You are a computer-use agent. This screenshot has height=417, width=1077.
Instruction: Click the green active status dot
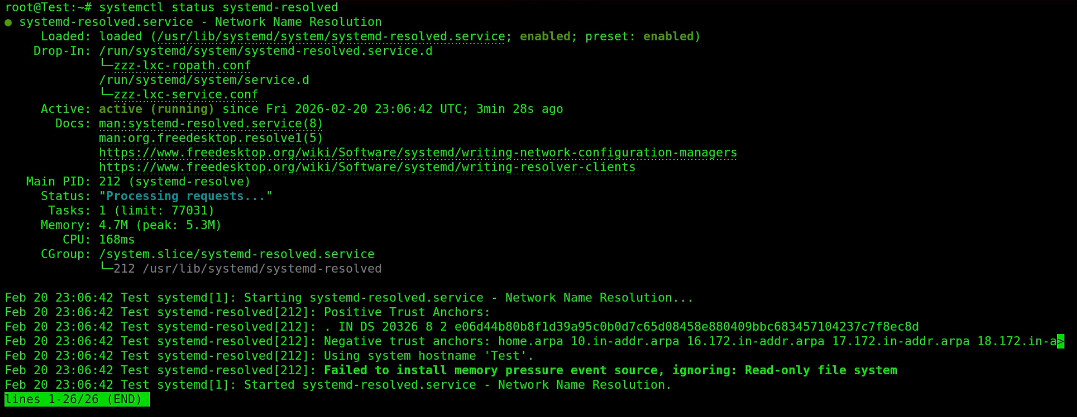pos(9,22)
